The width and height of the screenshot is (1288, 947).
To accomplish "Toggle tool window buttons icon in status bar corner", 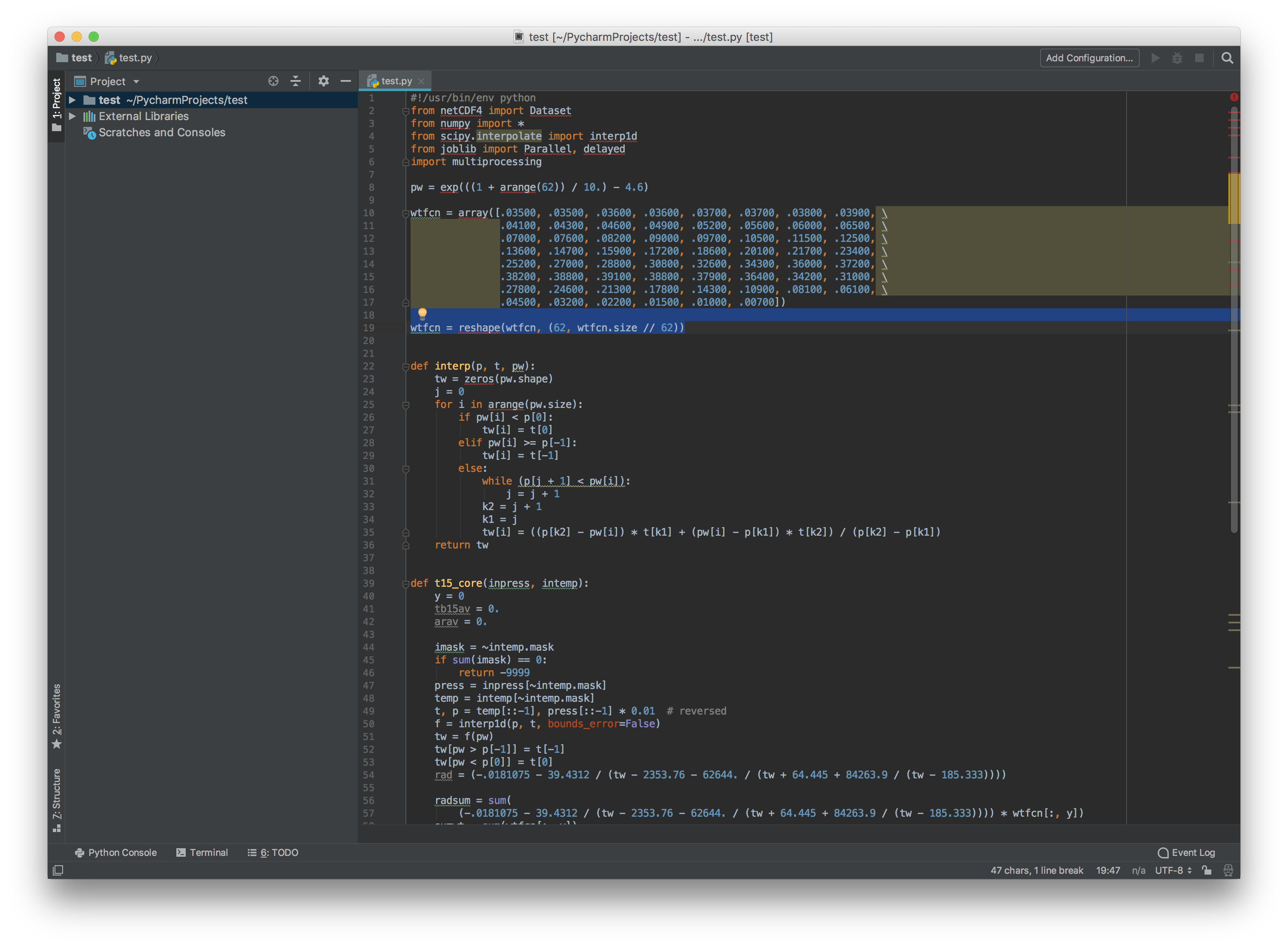I will (x=58, y=870).
